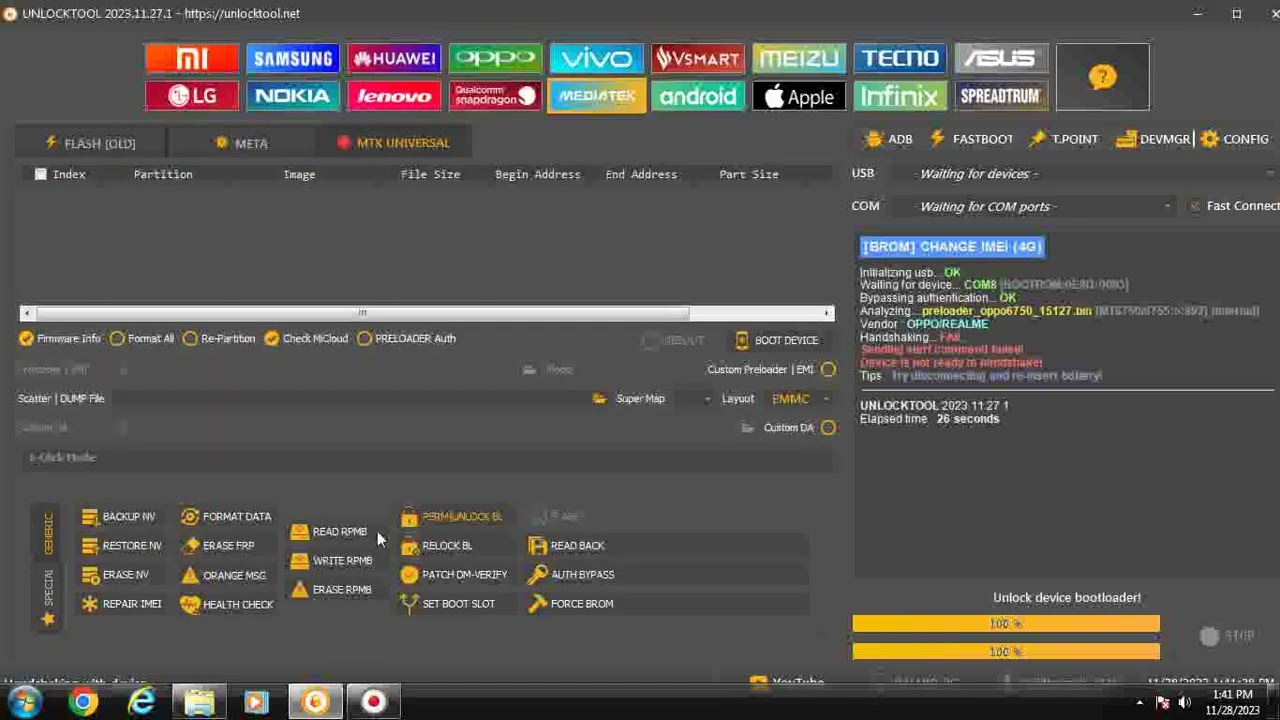Enable the Fast Connect checkbox

tap(1194, 206)
